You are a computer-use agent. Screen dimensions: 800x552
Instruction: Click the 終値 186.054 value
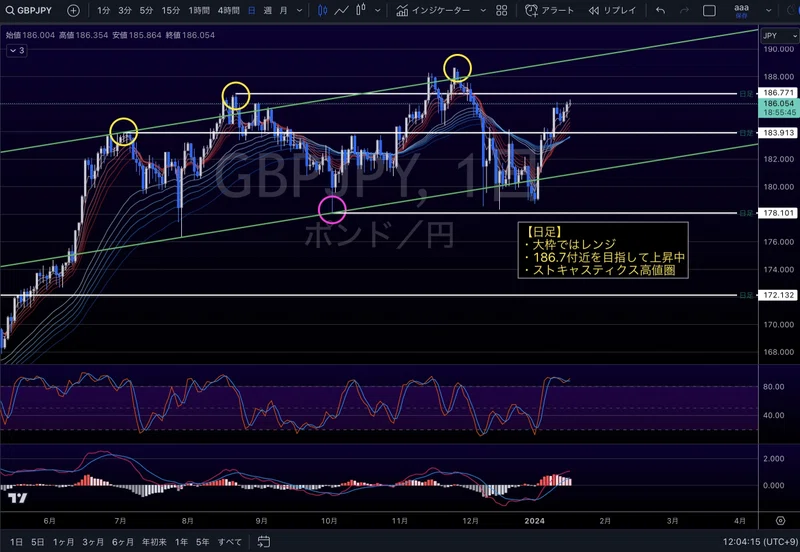coord(198,35)
